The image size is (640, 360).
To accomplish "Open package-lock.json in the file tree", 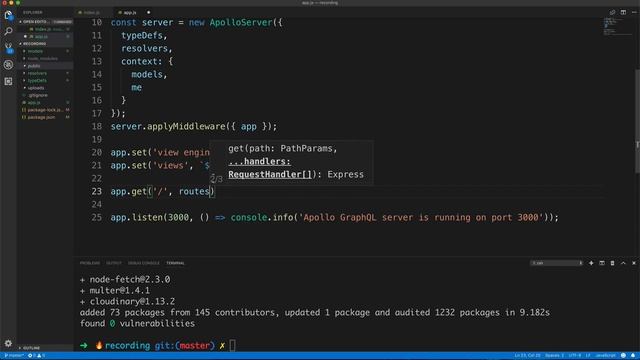I will click(x=45, y=110).
